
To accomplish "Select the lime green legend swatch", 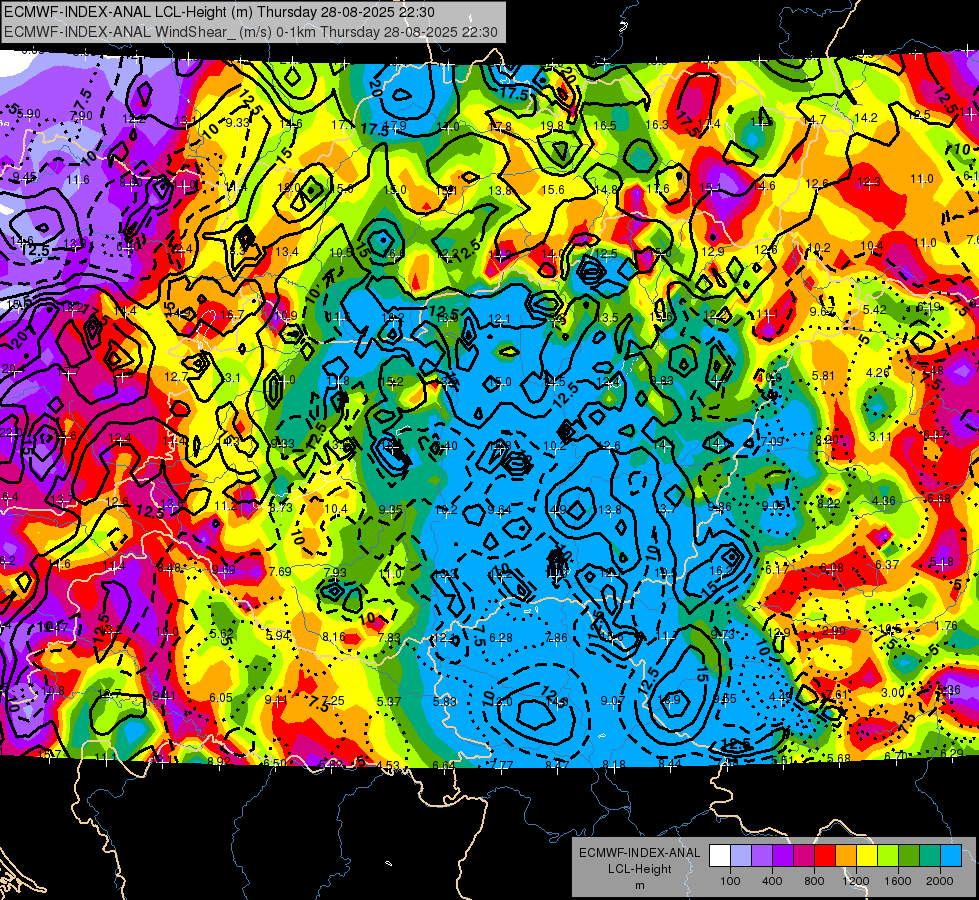I will pos(888,856).
